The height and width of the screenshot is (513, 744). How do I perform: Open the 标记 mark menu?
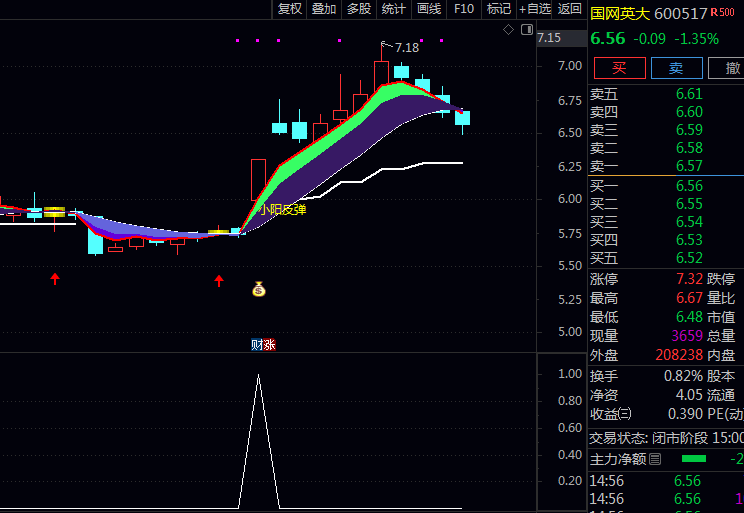pos(498,9)
